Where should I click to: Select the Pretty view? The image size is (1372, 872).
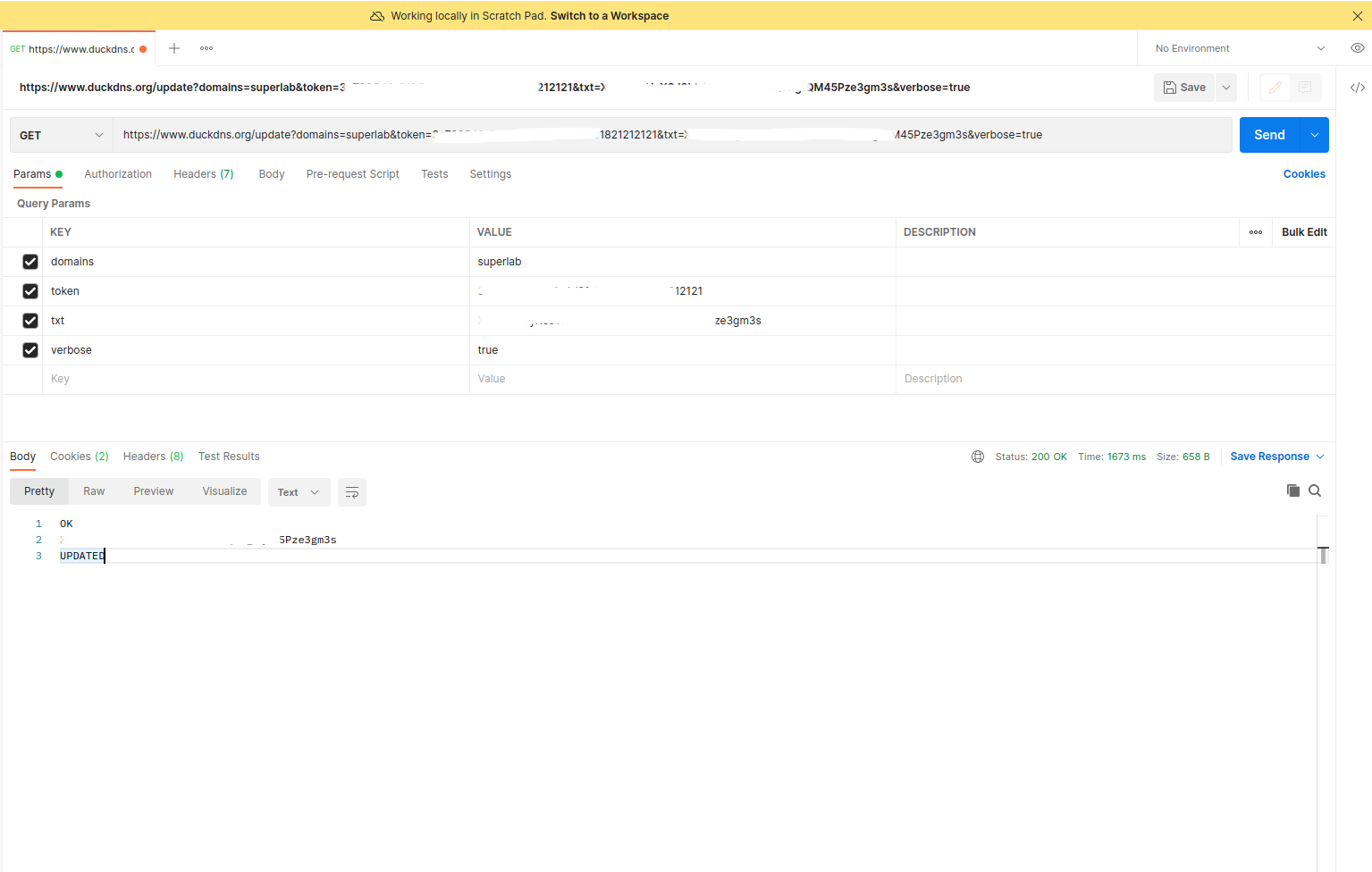click(39, 491)
